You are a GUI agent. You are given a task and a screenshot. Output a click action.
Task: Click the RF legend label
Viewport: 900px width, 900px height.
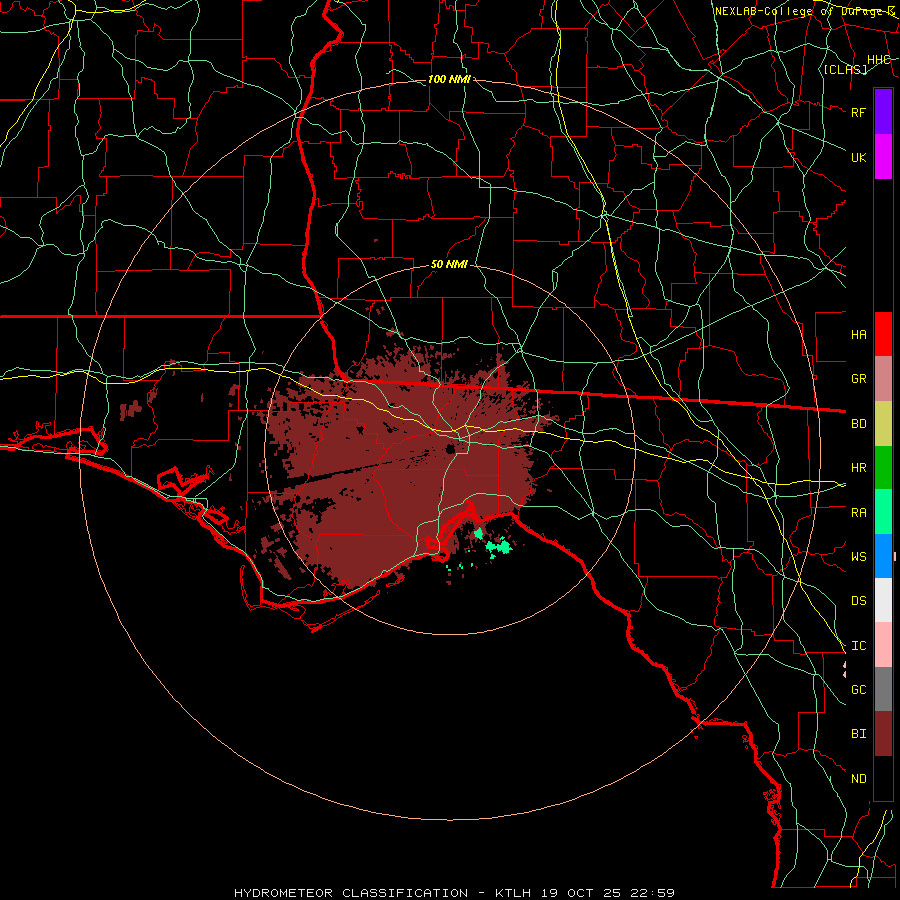[858, 112]
